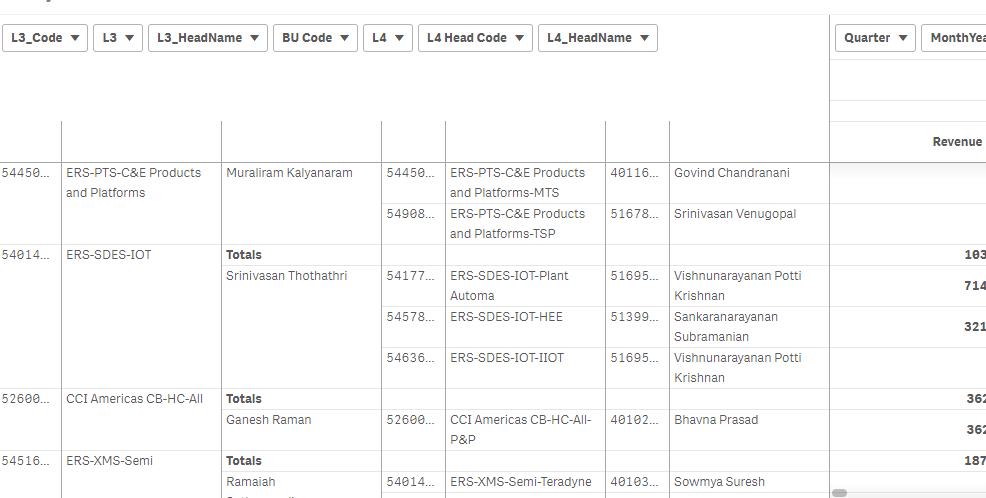Click the CCI Americas CB-HC-All cell
This screenshot has height=498, width=986.
pos(134,399)
